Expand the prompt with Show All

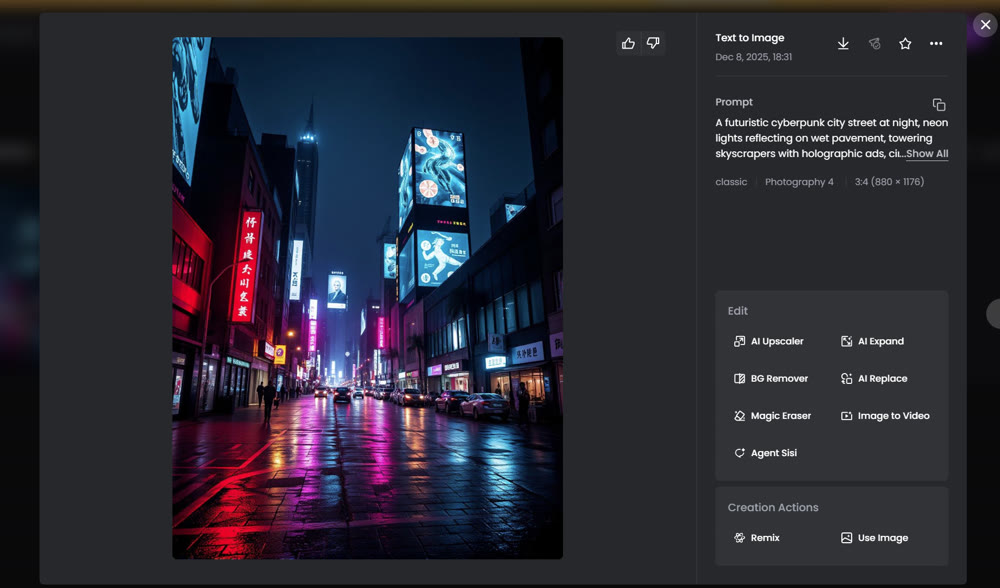click(927, 153)
